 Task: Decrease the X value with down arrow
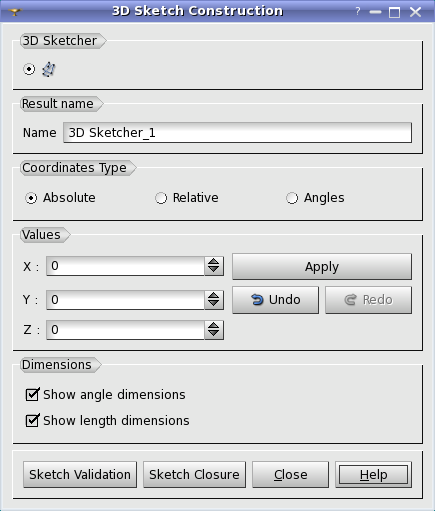(214, 270)
